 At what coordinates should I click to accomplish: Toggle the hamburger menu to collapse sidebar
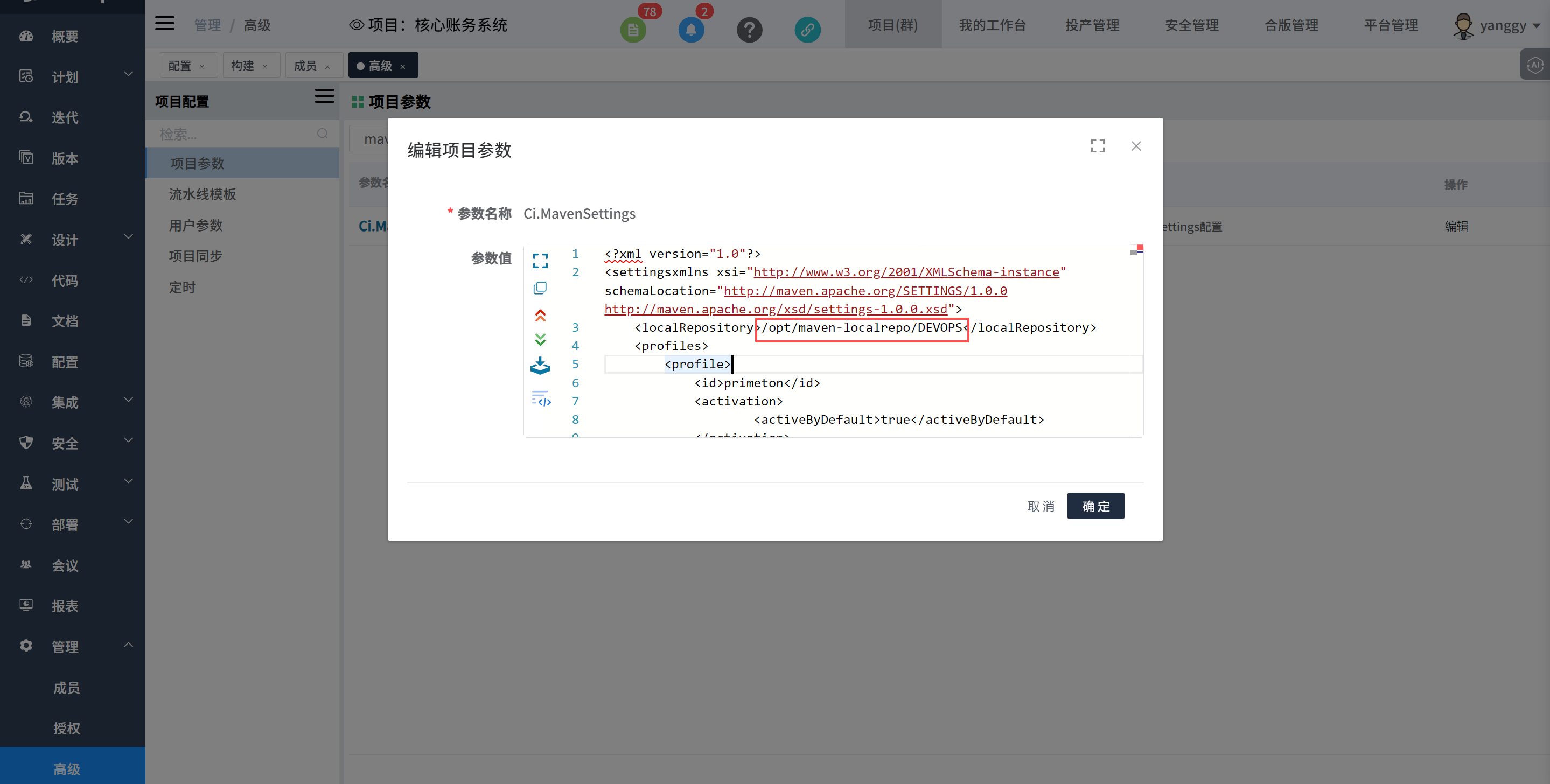[x=164, y=24]
